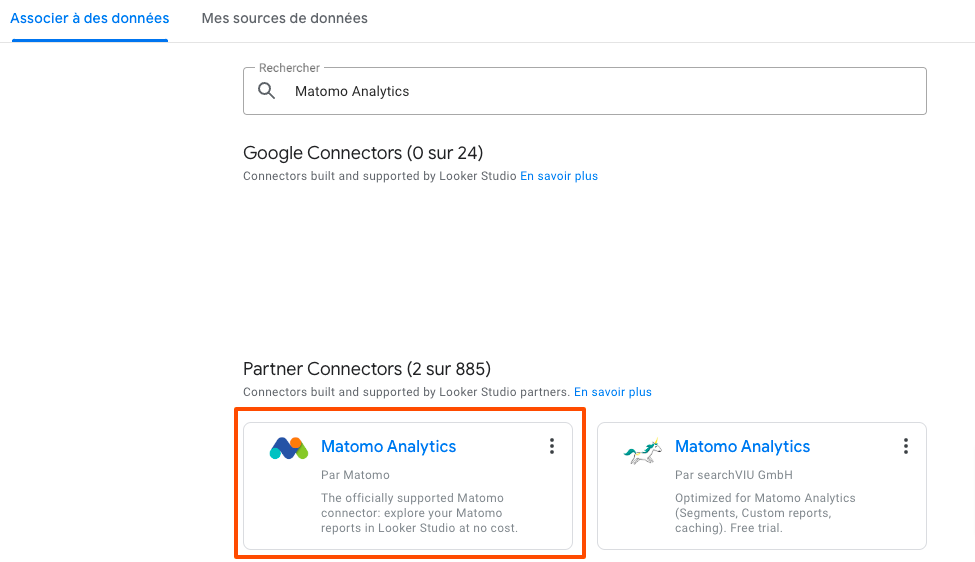This screenshot has width=975, height=562.
Task: Click the 'officially supported Matomo connector' description
Action: (419, 513)
